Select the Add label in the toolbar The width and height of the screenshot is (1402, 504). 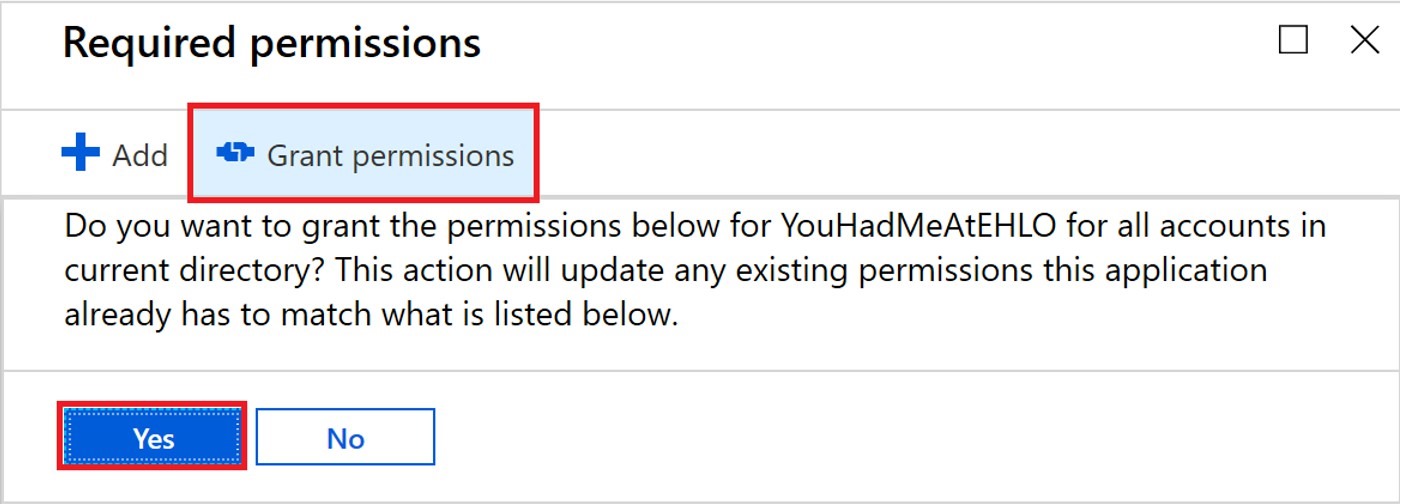(140, 156)
